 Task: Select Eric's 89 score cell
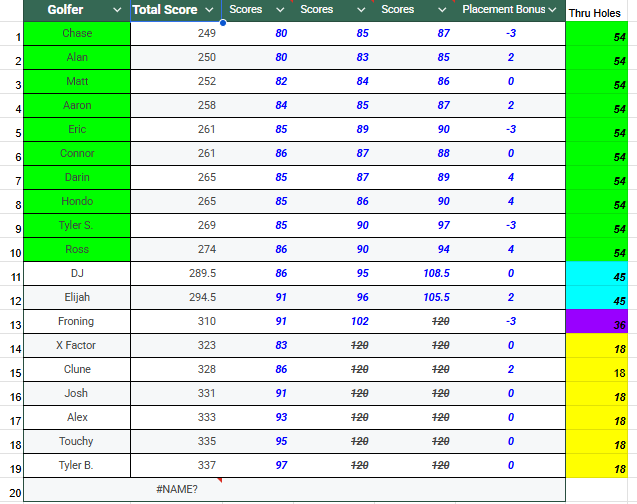point(334,129)
